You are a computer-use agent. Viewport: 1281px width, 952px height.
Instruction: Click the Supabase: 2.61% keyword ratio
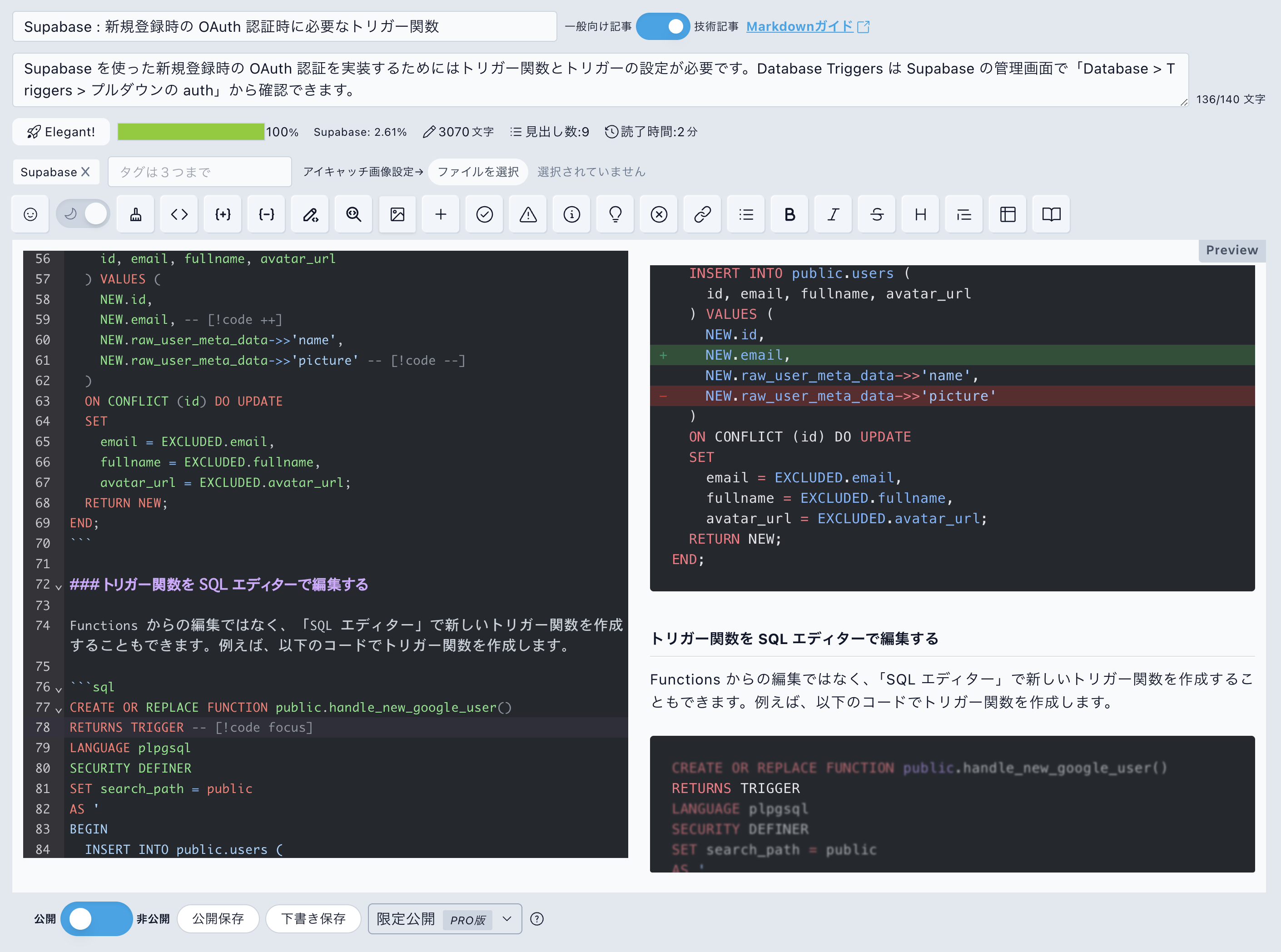pos(360,132)
